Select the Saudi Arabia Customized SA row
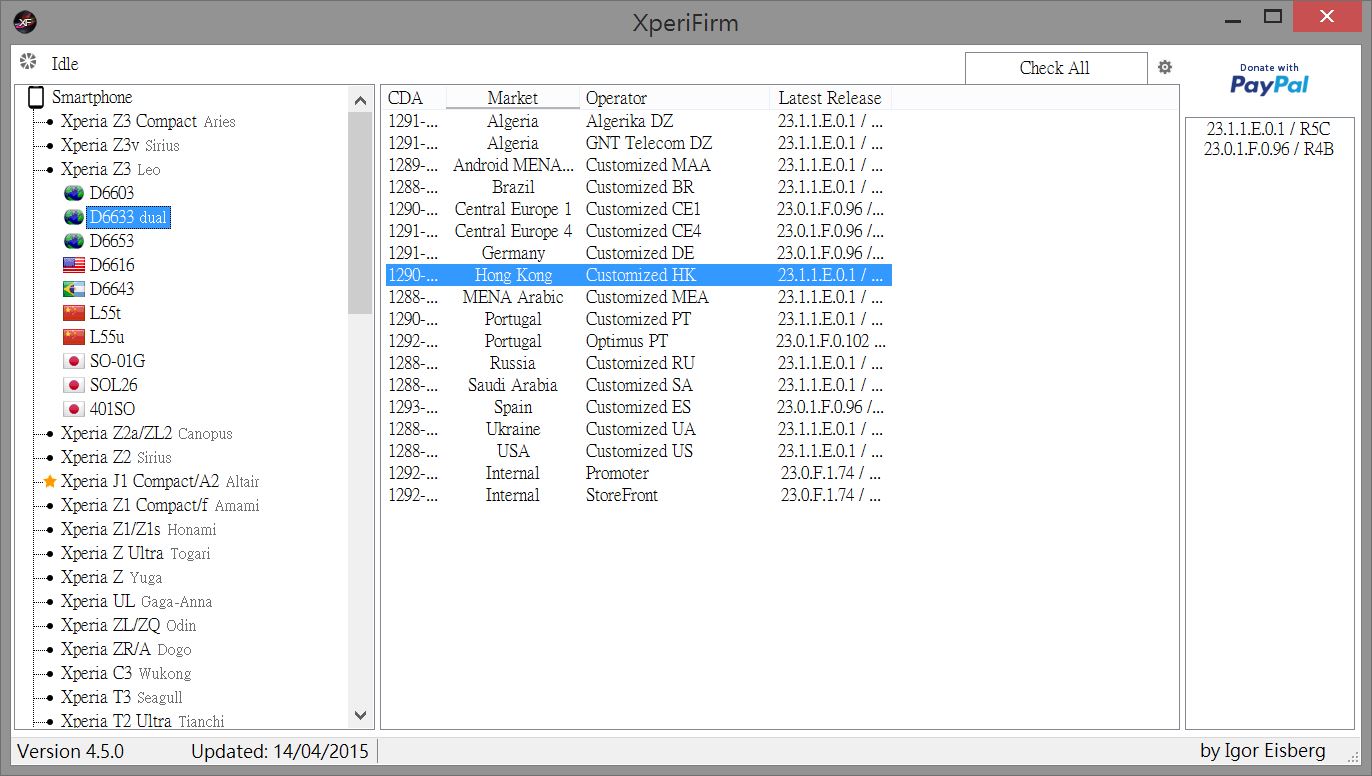The width and height of the screenshot is (1372, 776). pyautogui.click(x=638, y=385)
